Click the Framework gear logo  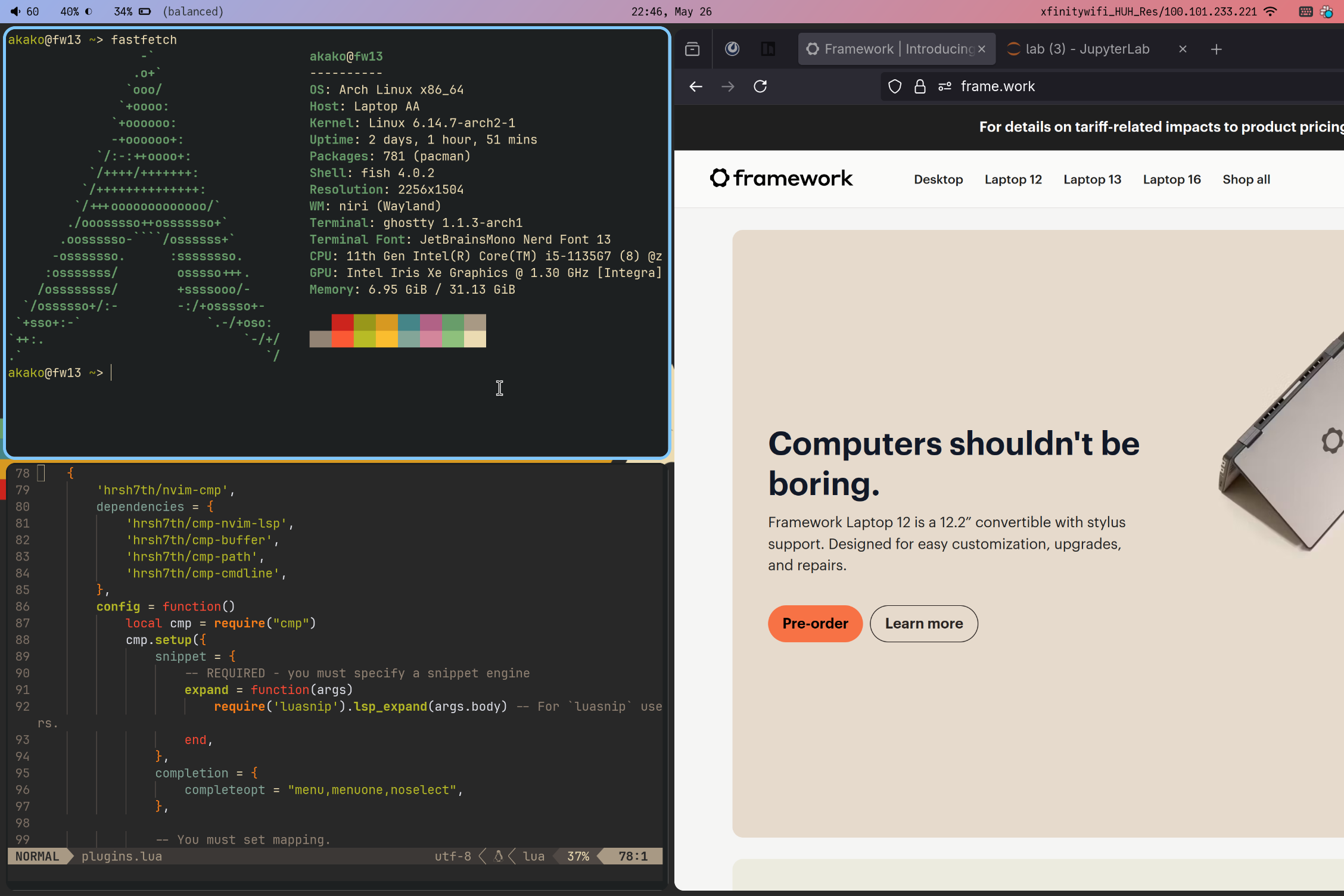[x=720, y=178]
